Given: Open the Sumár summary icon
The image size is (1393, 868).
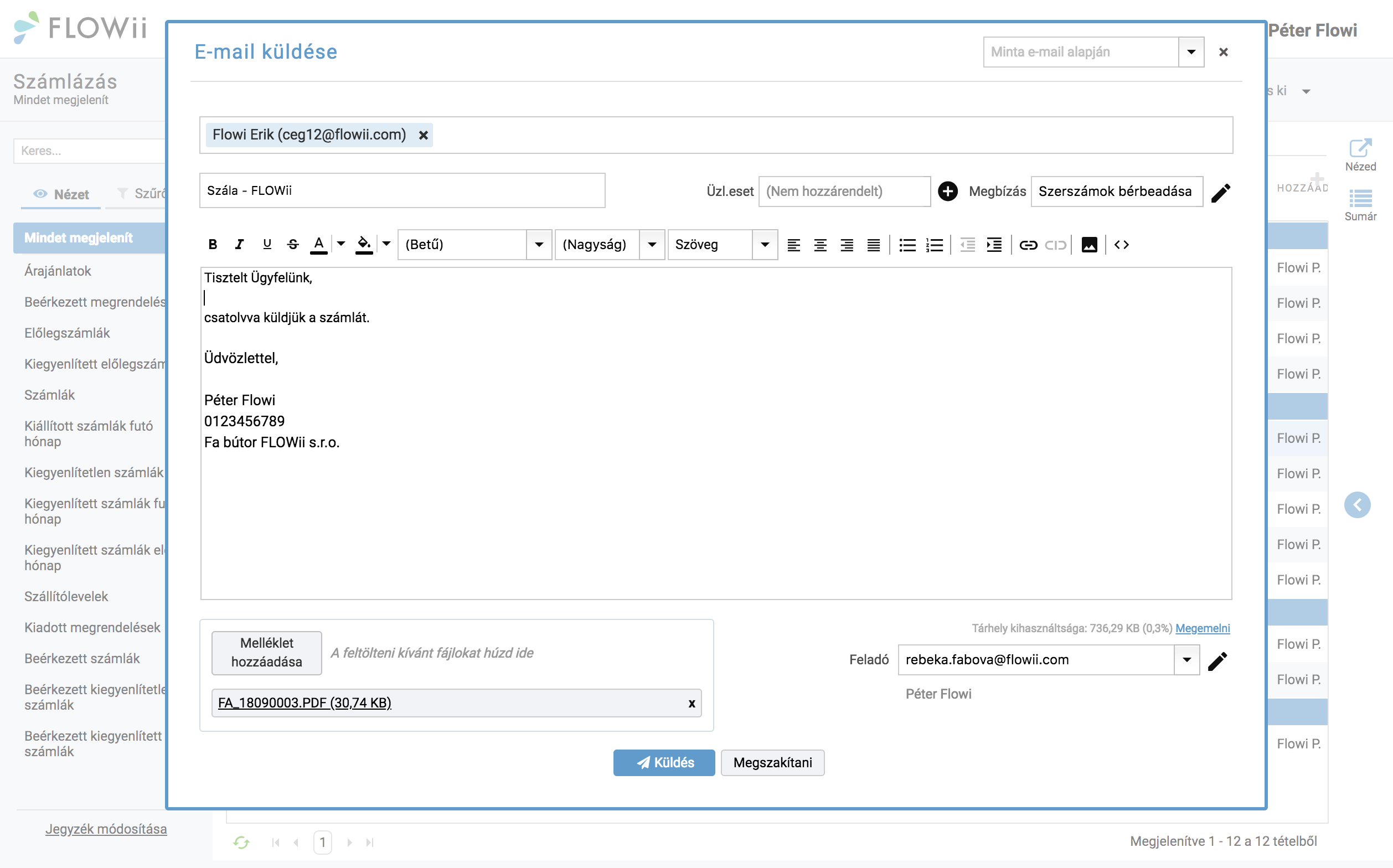Looking at the screenshot, I should (x=1360, y=205).
